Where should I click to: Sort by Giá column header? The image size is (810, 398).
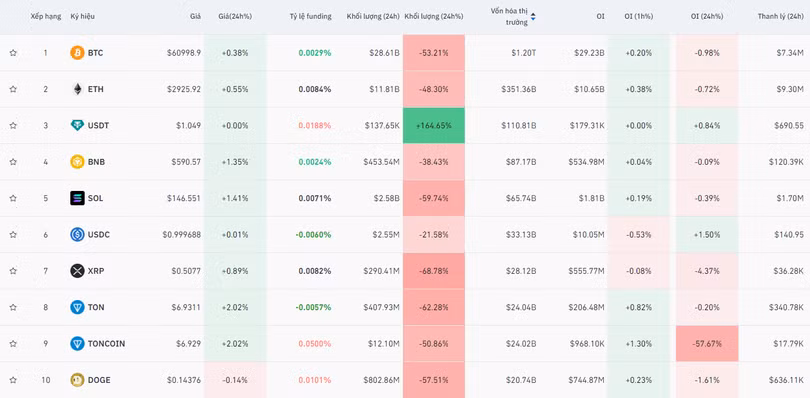[x=195, y=17]
